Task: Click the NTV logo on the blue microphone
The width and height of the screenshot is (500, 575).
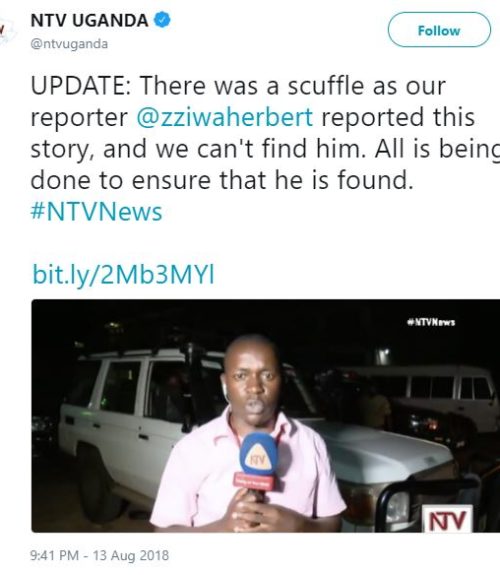Action: (258, 458)
